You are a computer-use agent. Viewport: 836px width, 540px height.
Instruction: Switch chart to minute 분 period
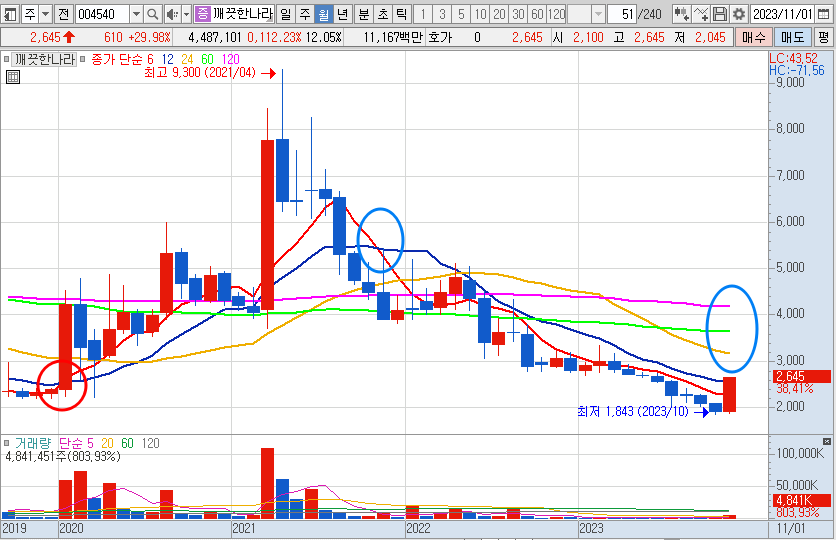pos(364,14)
